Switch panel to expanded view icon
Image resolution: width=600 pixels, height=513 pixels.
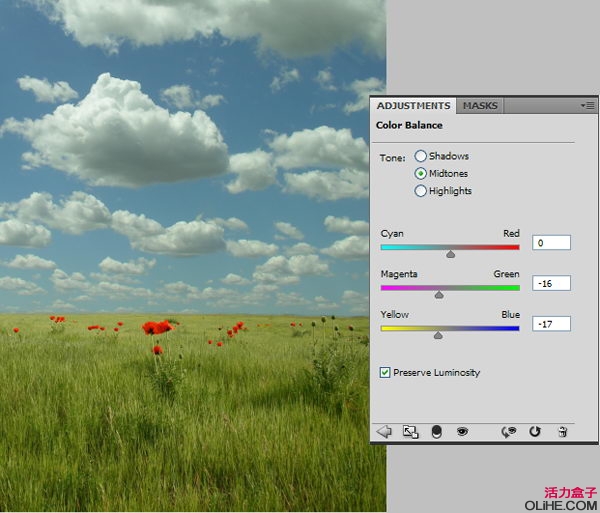point(411,432)
